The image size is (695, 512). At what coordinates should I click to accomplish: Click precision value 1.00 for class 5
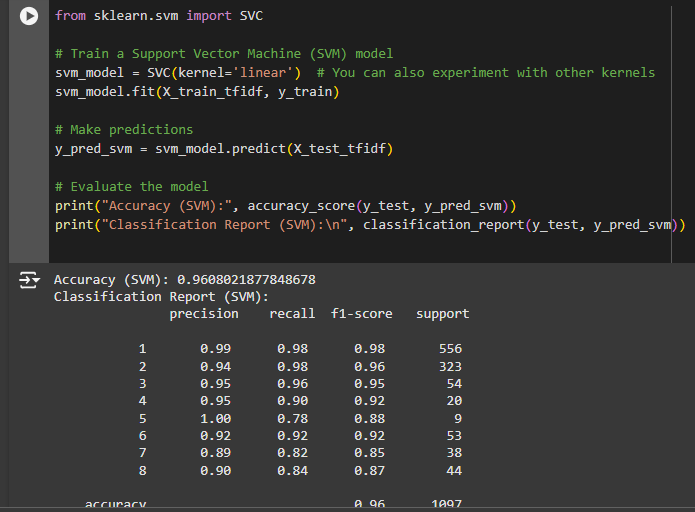tap(215, 418)
